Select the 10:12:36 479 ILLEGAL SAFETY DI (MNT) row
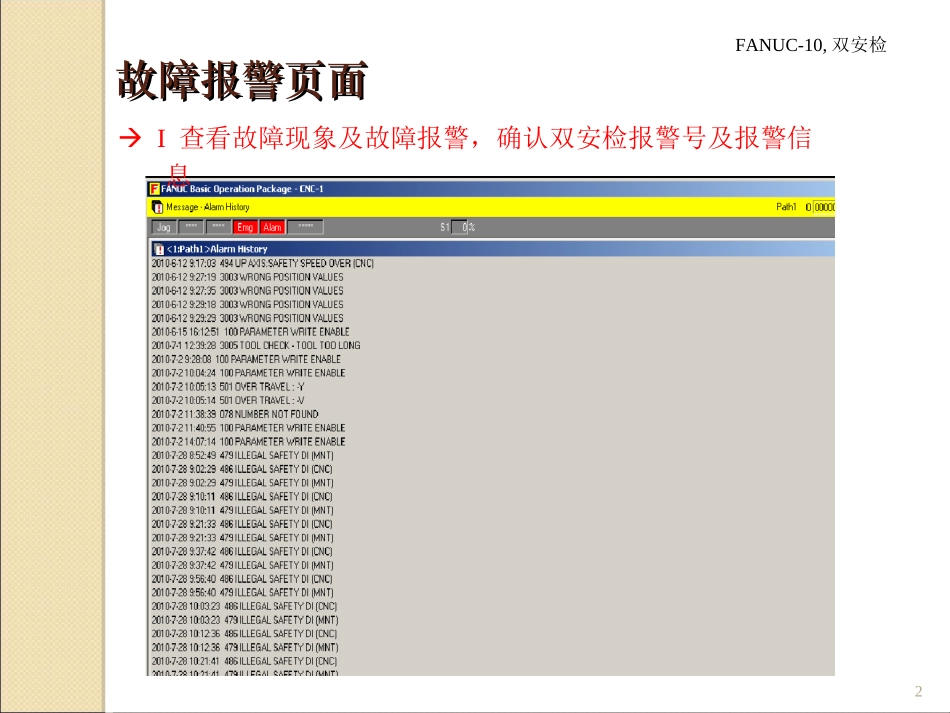 [x=245, y=648]
